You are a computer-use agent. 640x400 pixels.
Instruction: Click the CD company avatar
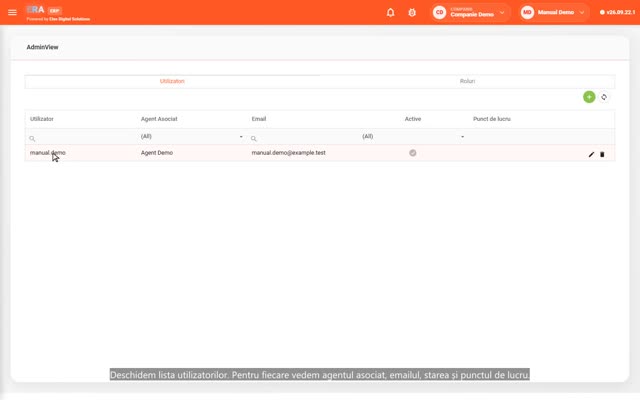439,12
